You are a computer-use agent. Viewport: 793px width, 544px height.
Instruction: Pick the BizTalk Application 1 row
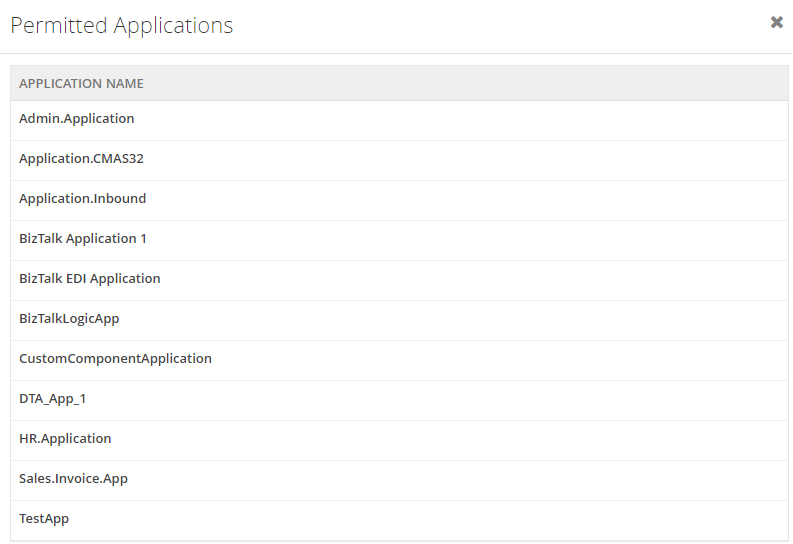[399, 240]
